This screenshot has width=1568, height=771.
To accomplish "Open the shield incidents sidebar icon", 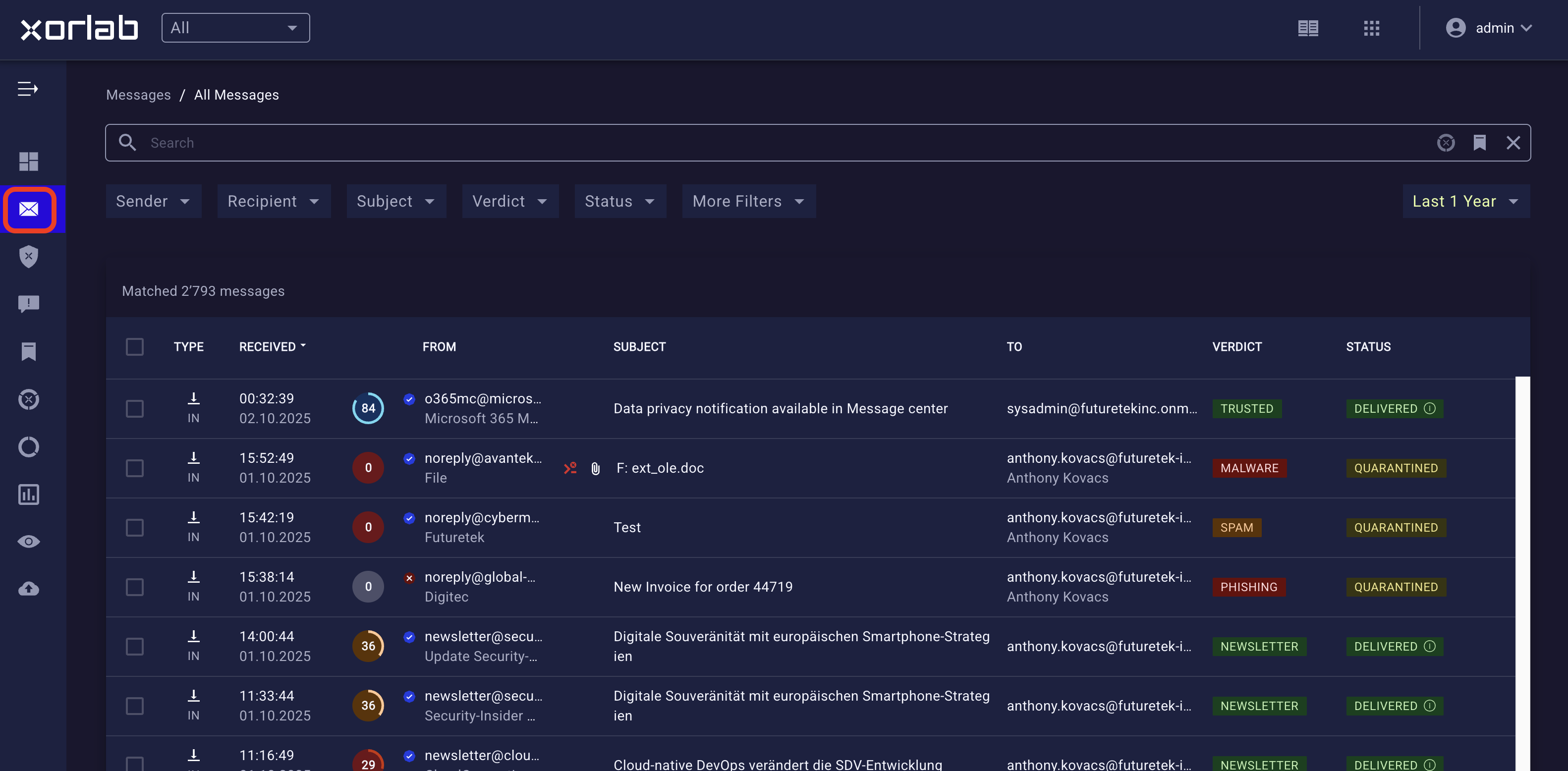I will pyautogui.click(x=29, y=256).
